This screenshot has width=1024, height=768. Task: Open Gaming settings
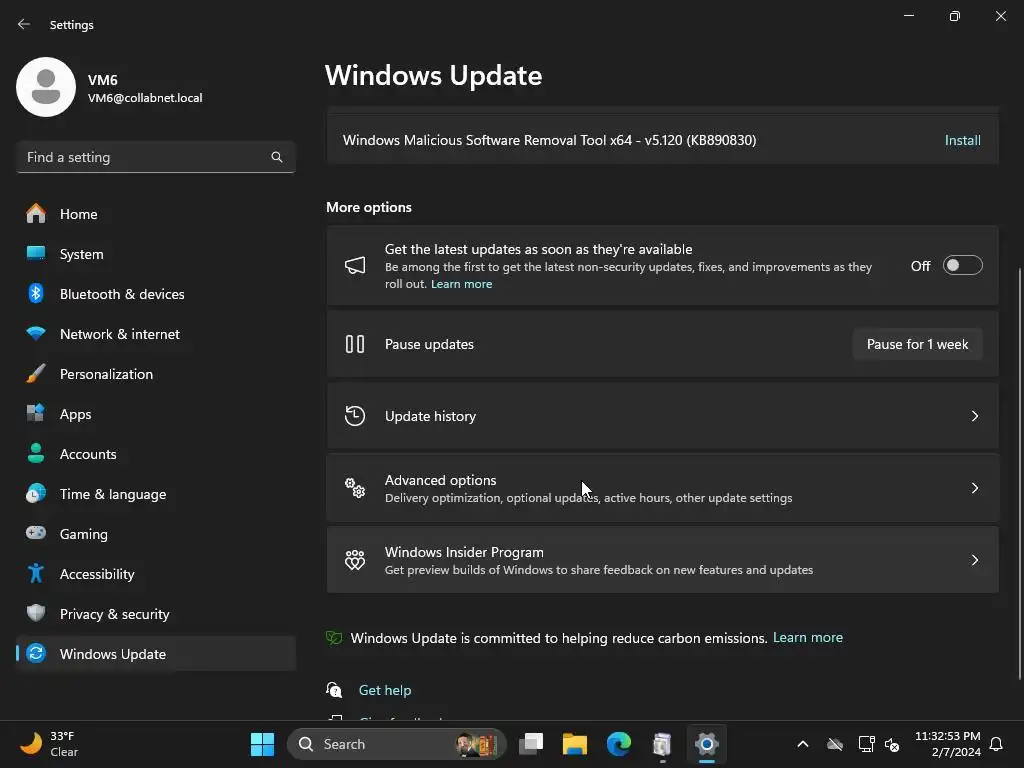[155, 534]
